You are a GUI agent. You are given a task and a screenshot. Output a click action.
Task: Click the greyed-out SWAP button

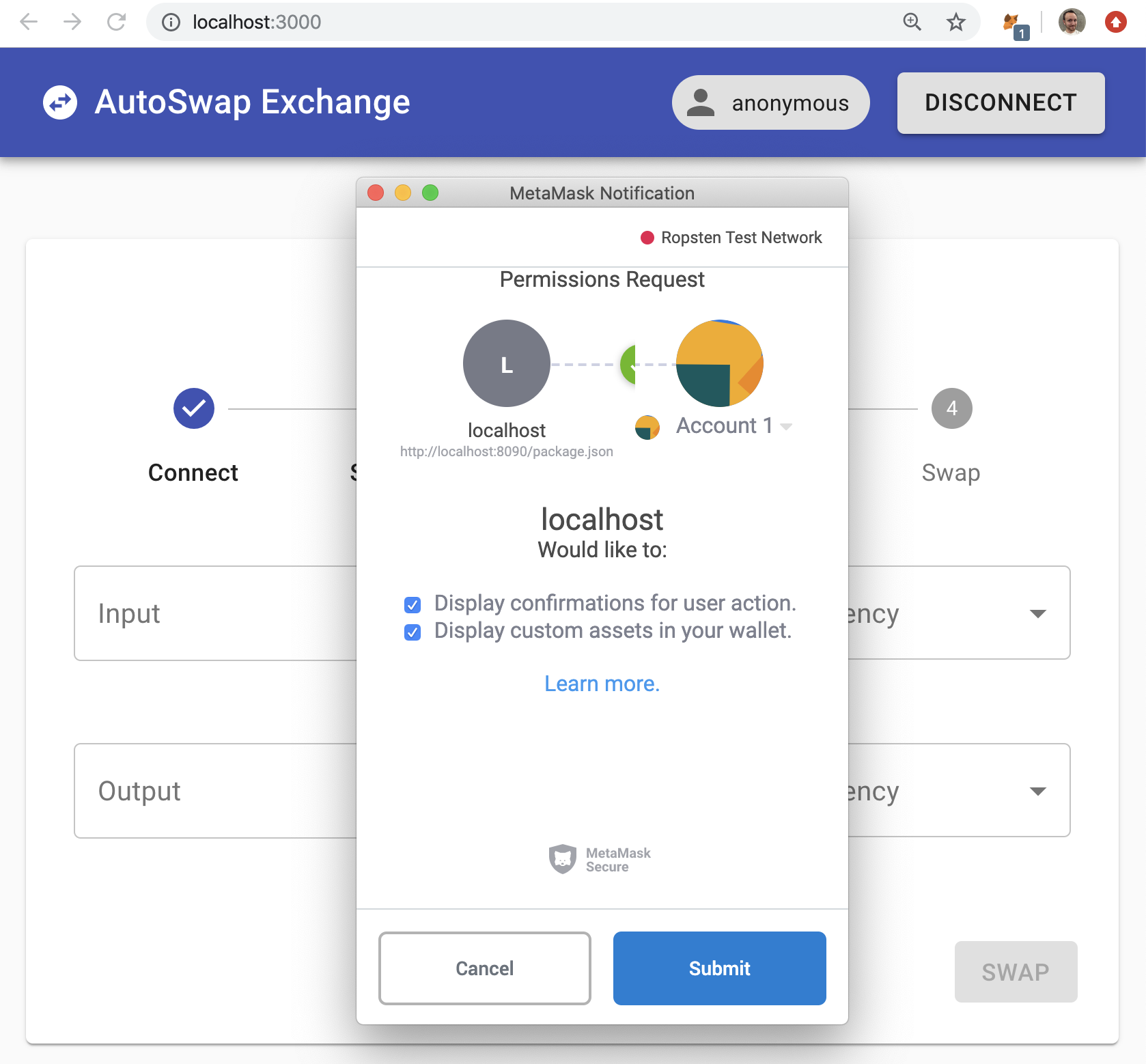pos(1016,972)
